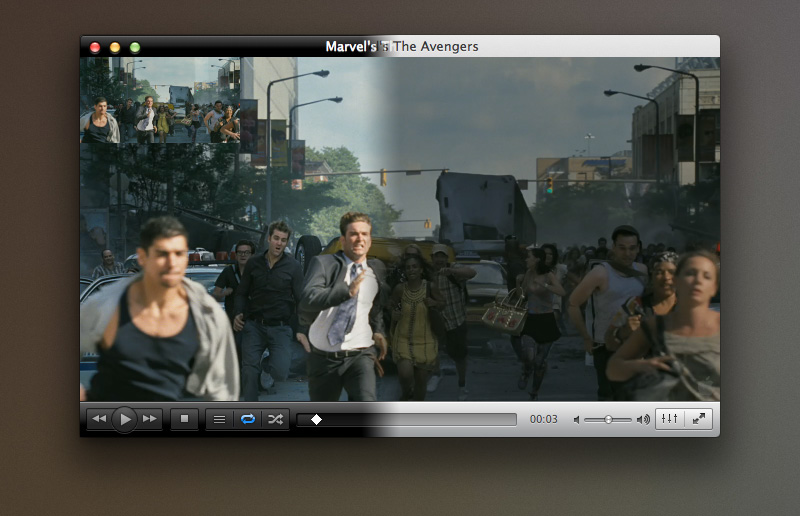Click the fast-forward (next) button
The width and height of the screenshot is (800, 516).
point(151,419)
